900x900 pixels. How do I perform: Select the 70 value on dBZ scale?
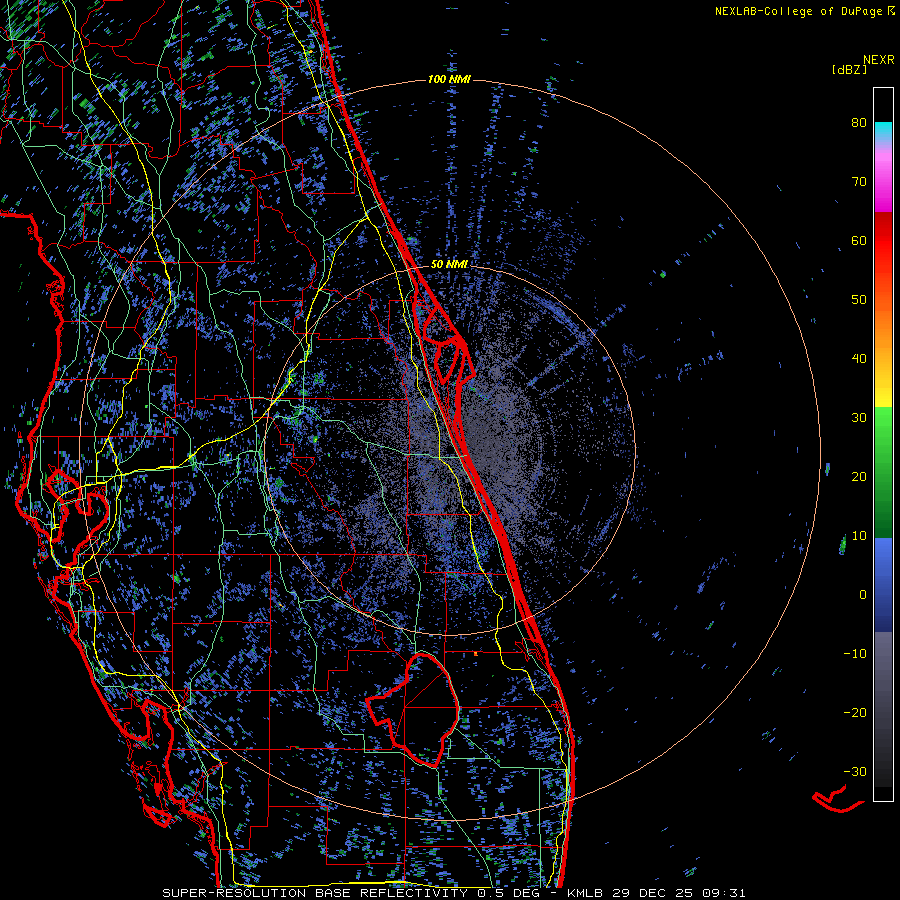tap(859, 181)
